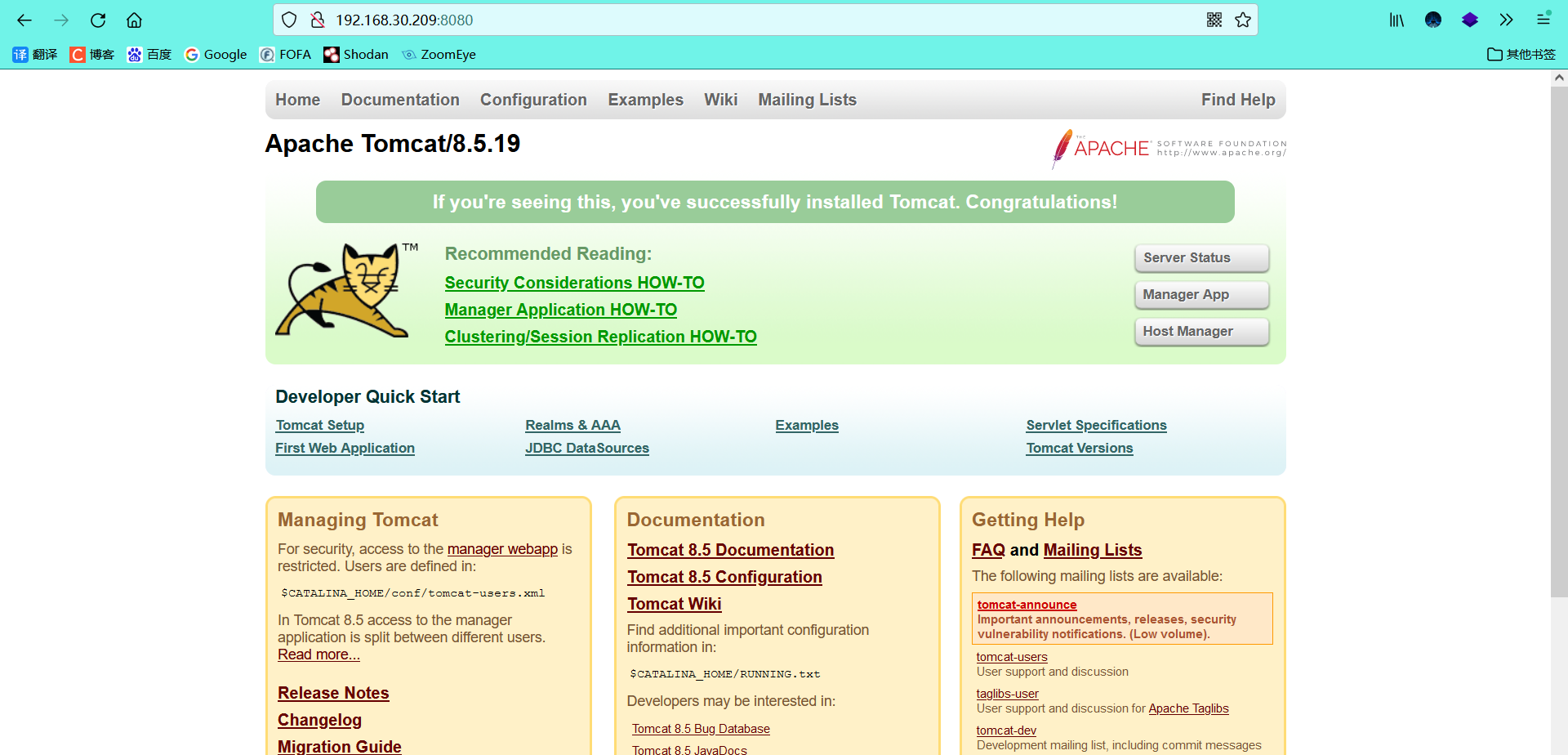Click the Host Manager button
Viewport: 1568px width, 755px height.
tap(1201, 332)
